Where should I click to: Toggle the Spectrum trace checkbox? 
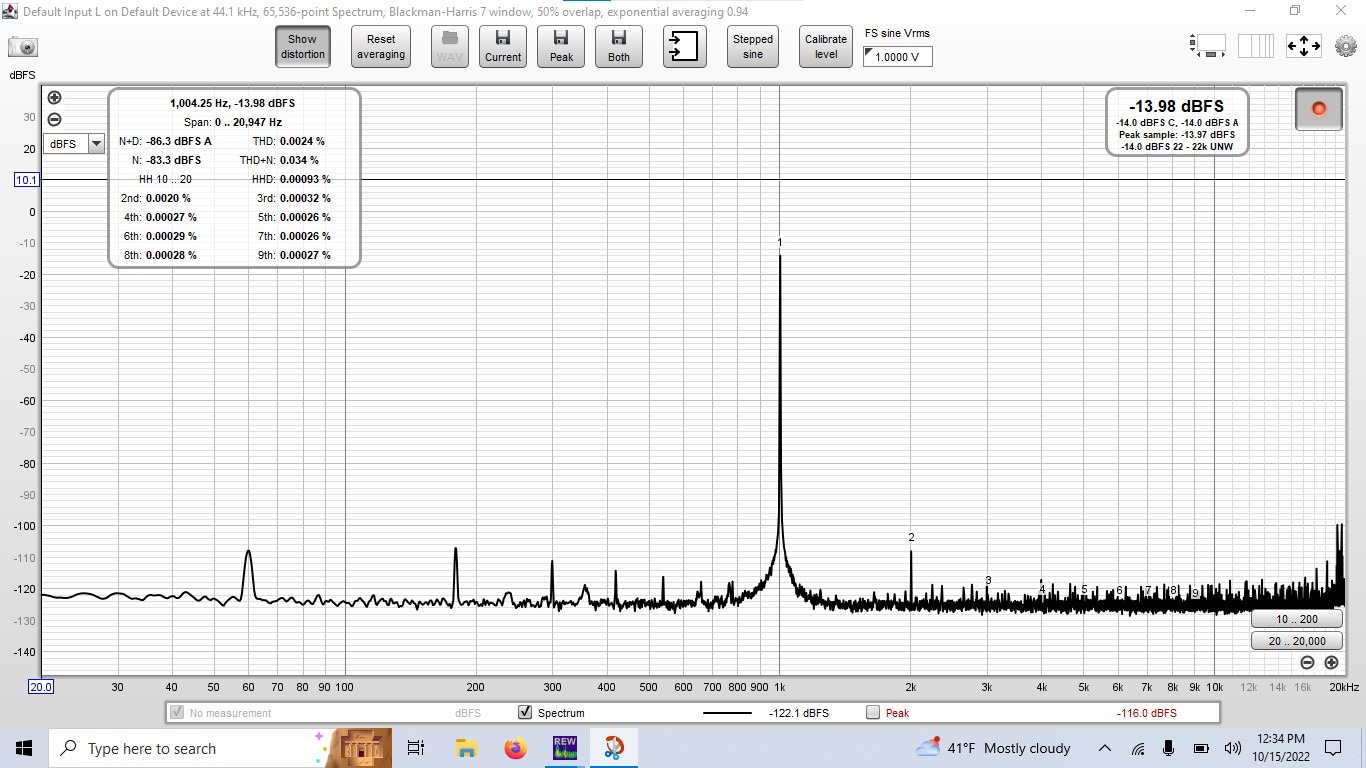coord(525,713)
